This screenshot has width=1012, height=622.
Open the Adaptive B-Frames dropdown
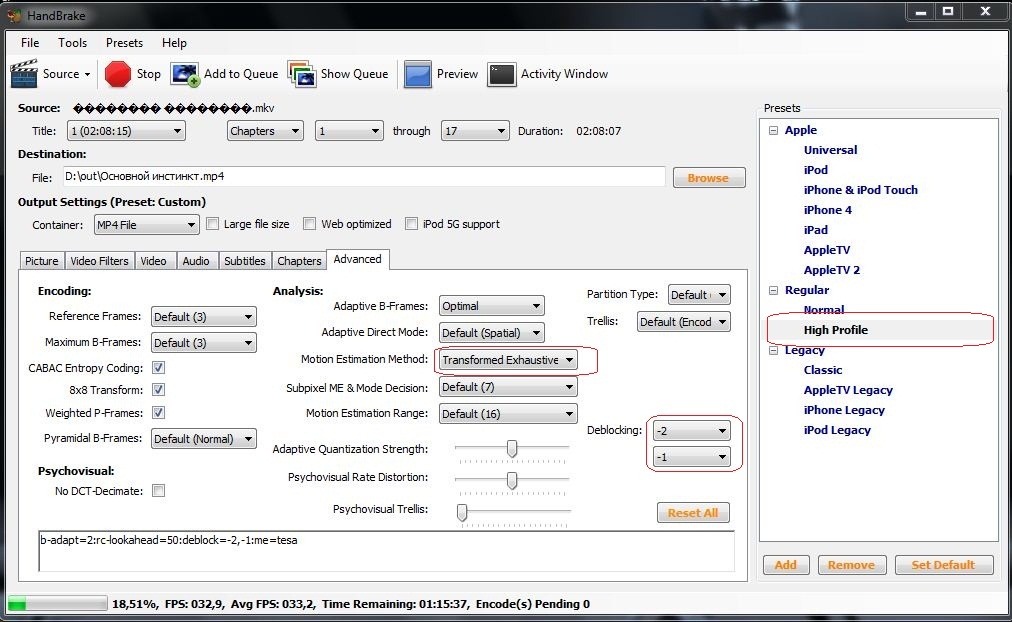click(491, 306)
